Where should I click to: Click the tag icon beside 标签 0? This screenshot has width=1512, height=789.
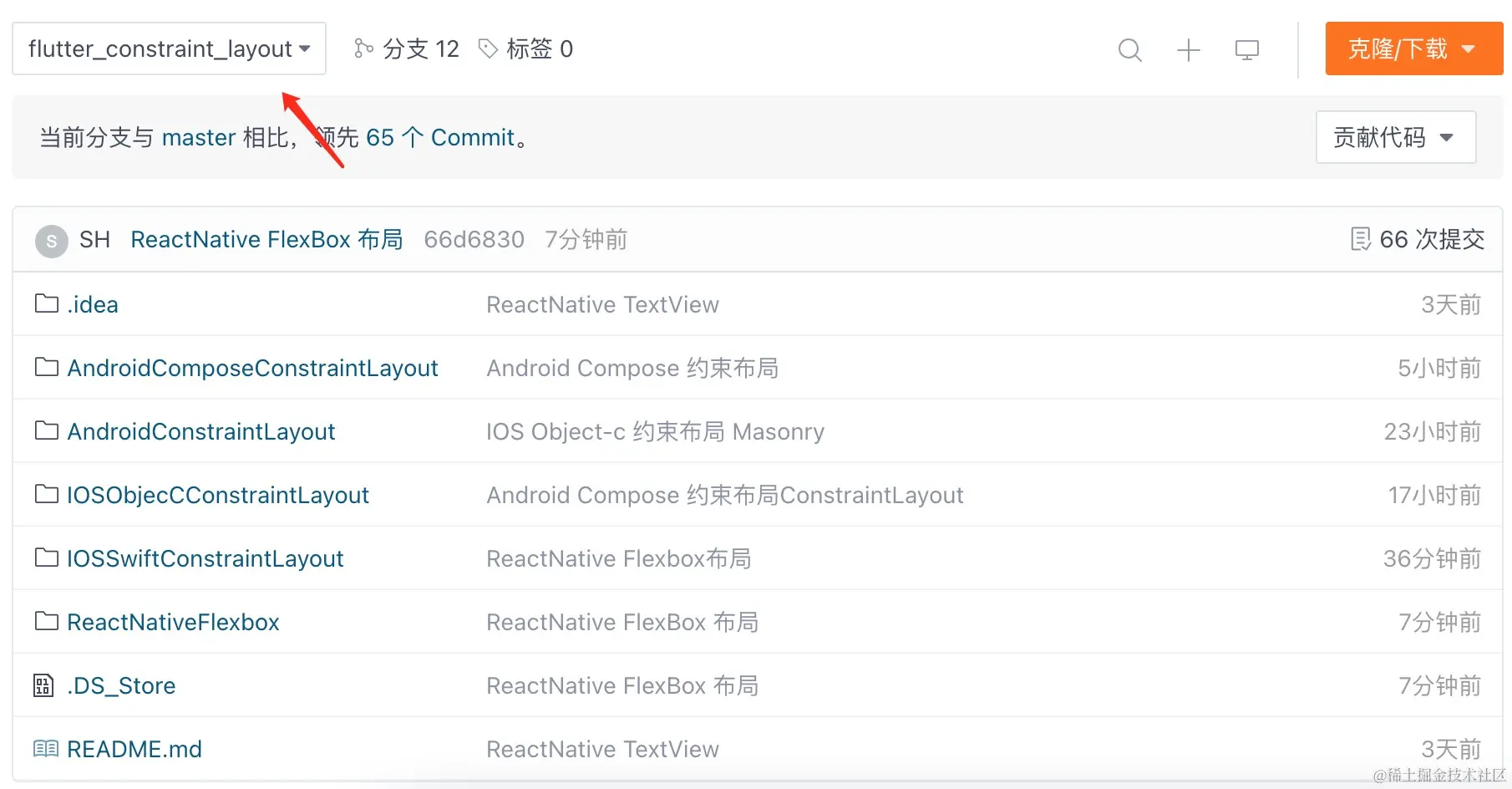click(488, 48)
